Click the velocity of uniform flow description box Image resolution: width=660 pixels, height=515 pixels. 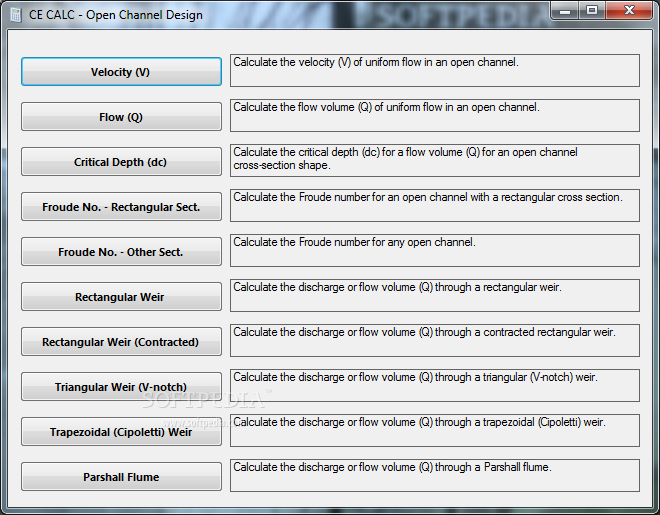435,71
